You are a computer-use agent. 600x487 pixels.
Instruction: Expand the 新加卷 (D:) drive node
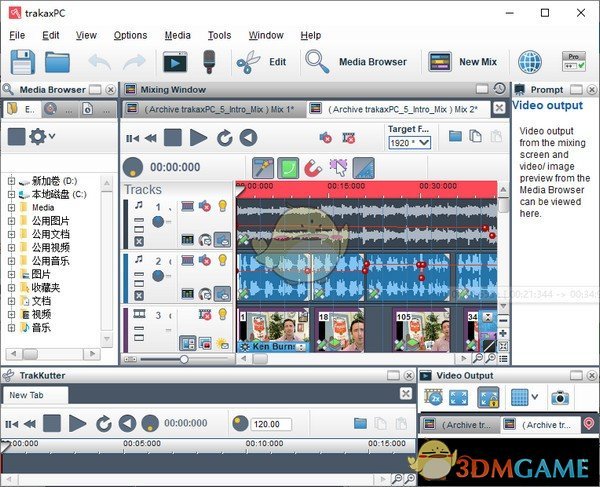pyautogui.click(x=11, y=181)
